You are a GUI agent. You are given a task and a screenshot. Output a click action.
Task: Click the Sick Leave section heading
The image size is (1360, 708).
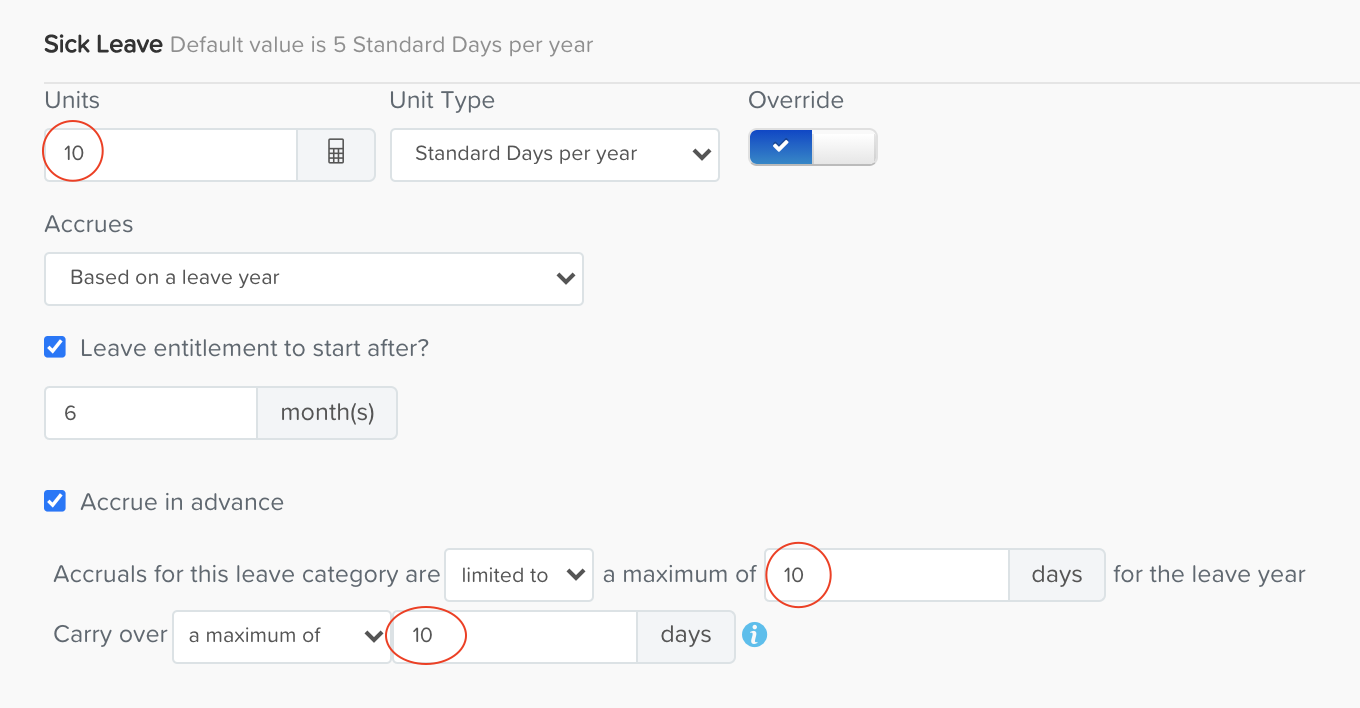pyautogui.click(x=103, y=45)
